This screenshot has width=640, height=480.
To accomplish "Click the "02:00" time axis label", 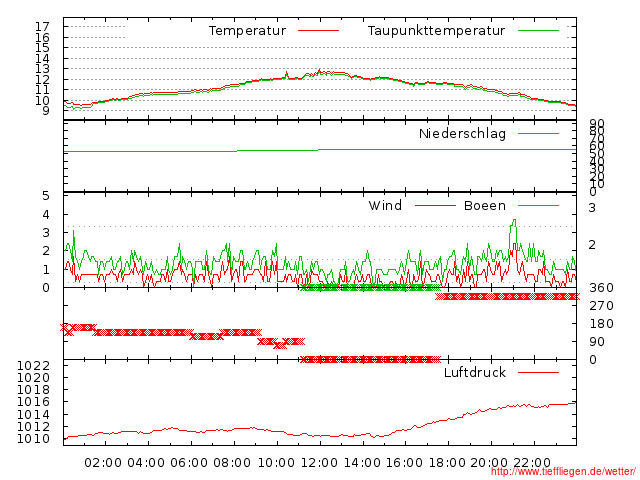I will pyautogui.click(x=103, y=463).
